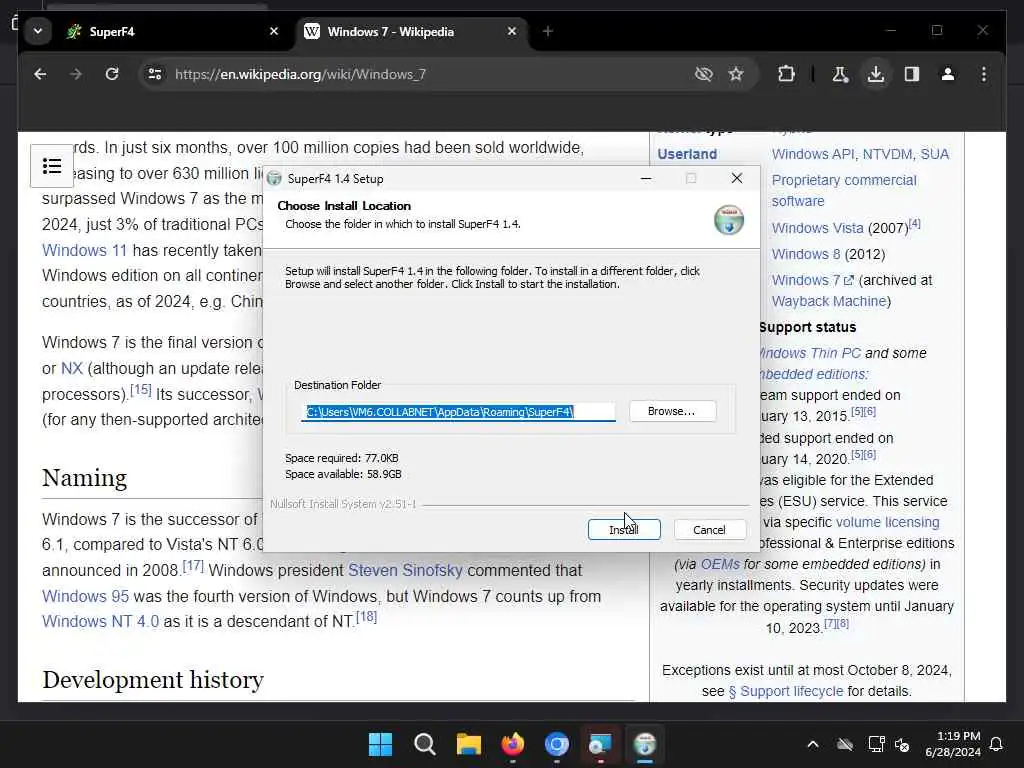Open the NTVDM link
The height and width of the screenshot is (768, 1024).
(887, 154)
